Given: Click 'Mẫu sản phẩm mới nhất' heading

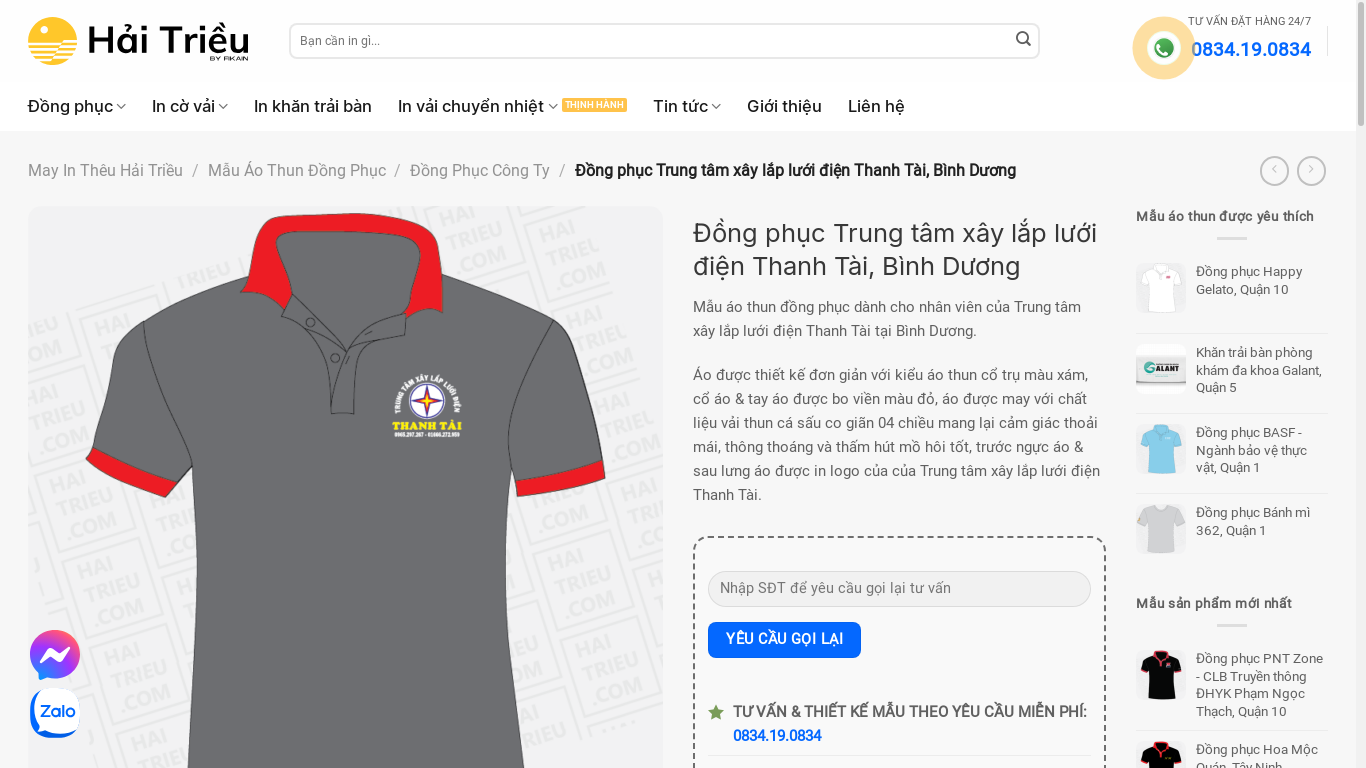Looking at the screenshot, I should pos(1214,604).
